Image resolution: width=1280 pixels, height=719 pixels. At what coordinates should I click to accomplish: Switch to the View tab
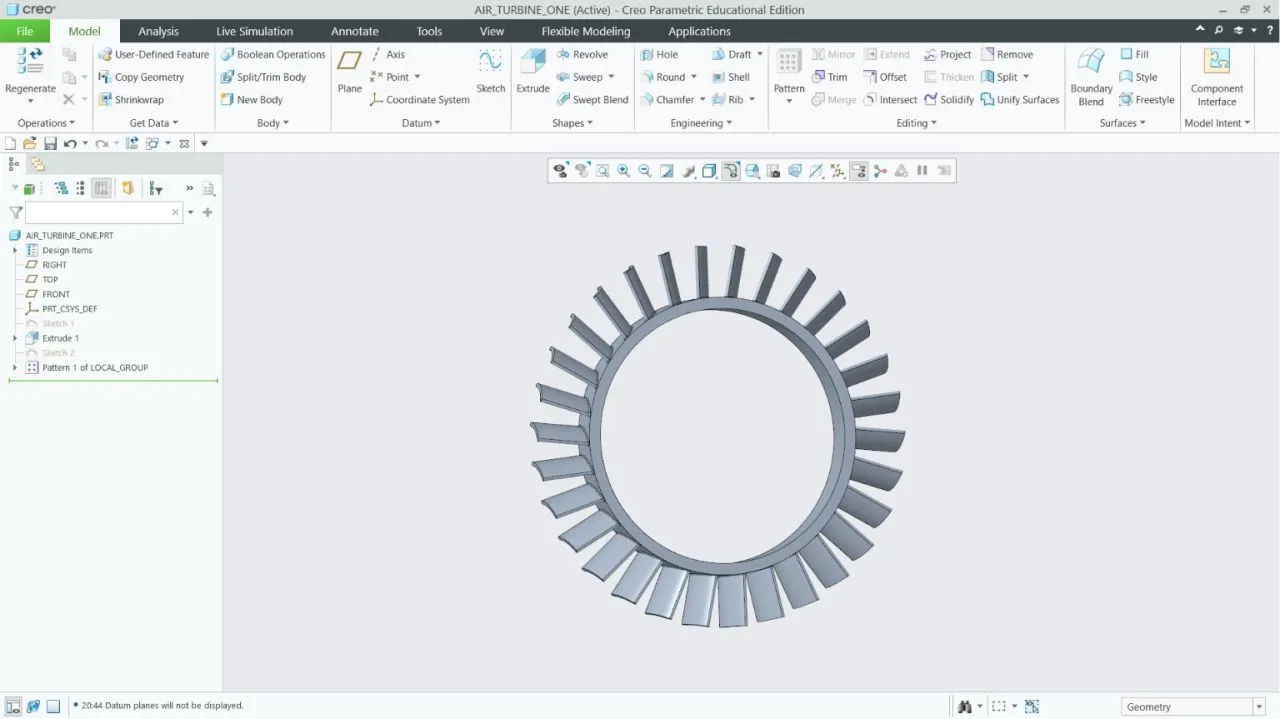(x=492, y=31)
